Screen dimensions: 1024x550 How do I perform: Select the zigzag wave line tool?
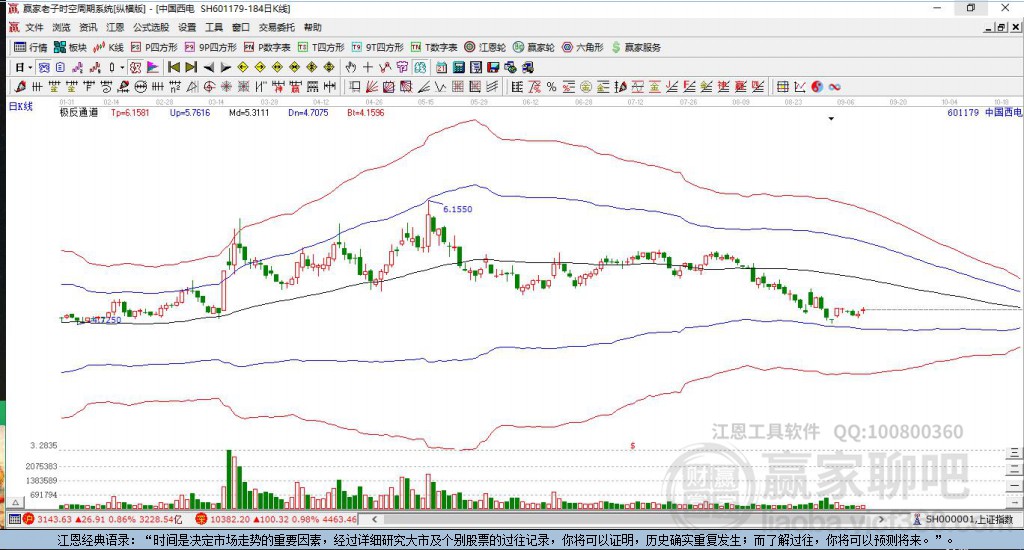tap(441, 86)
